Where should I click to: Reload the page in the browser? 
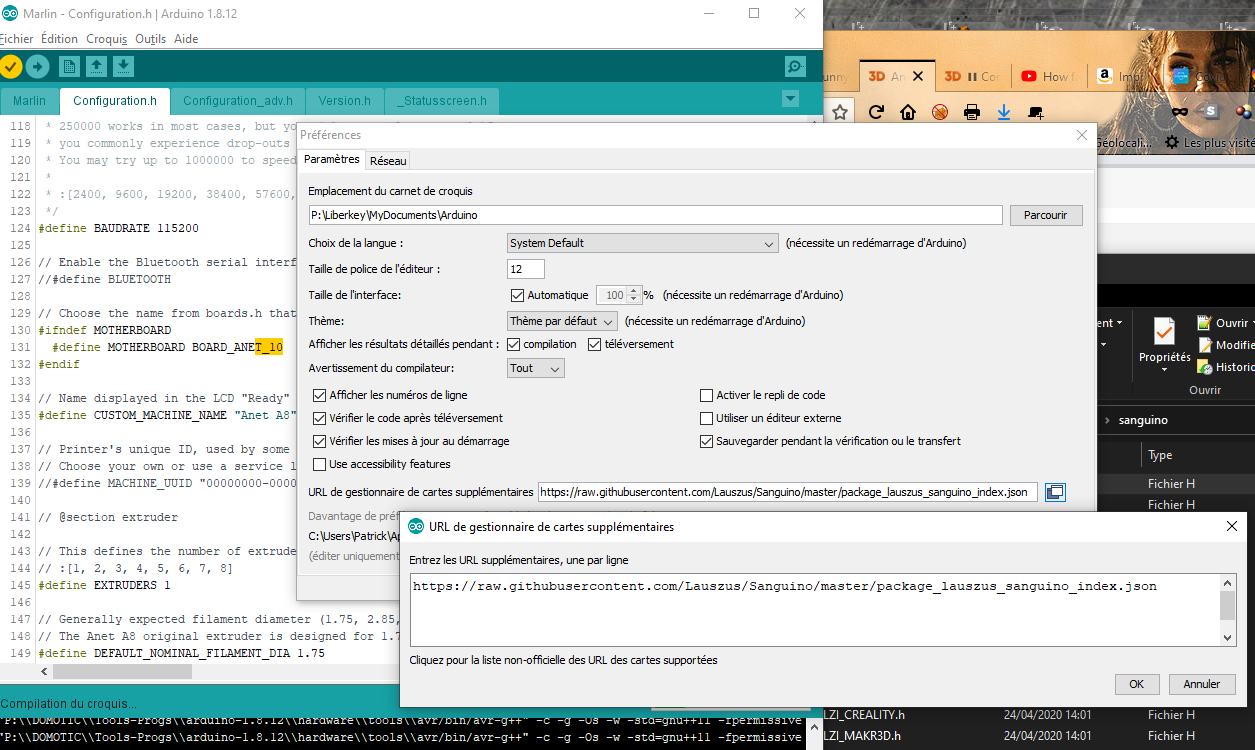click(x=877, y=112)
